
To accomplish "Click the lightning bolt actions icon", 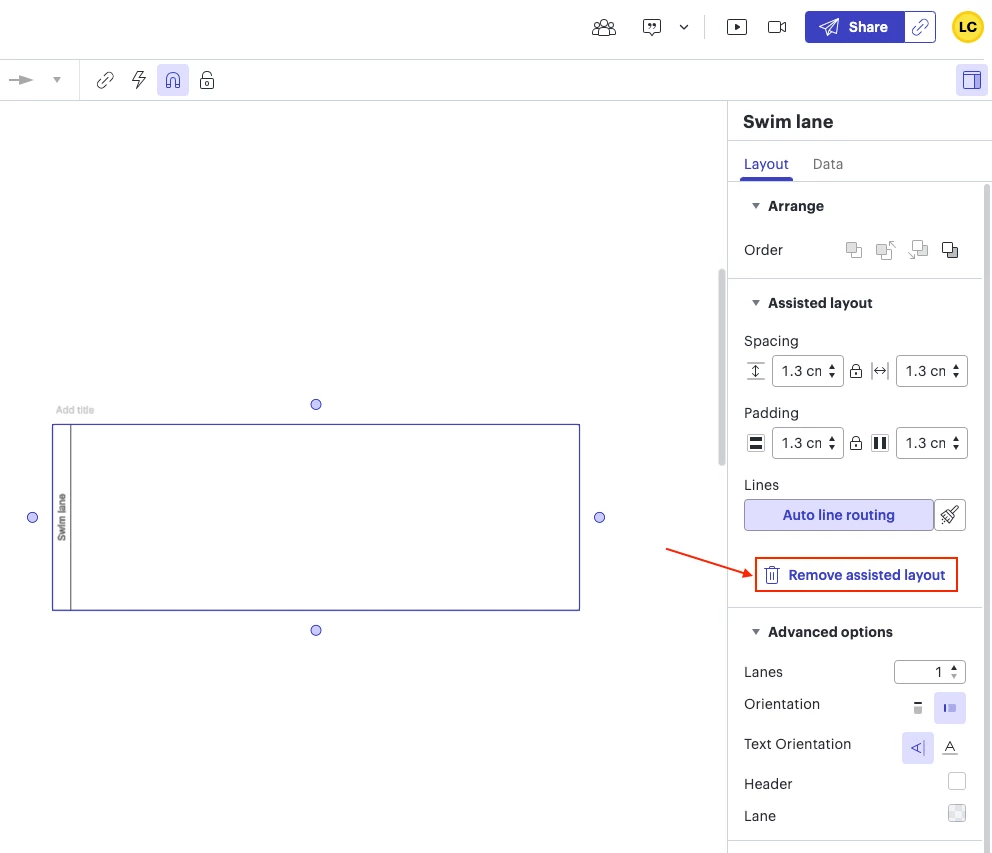I will click(x=139, y=80).
